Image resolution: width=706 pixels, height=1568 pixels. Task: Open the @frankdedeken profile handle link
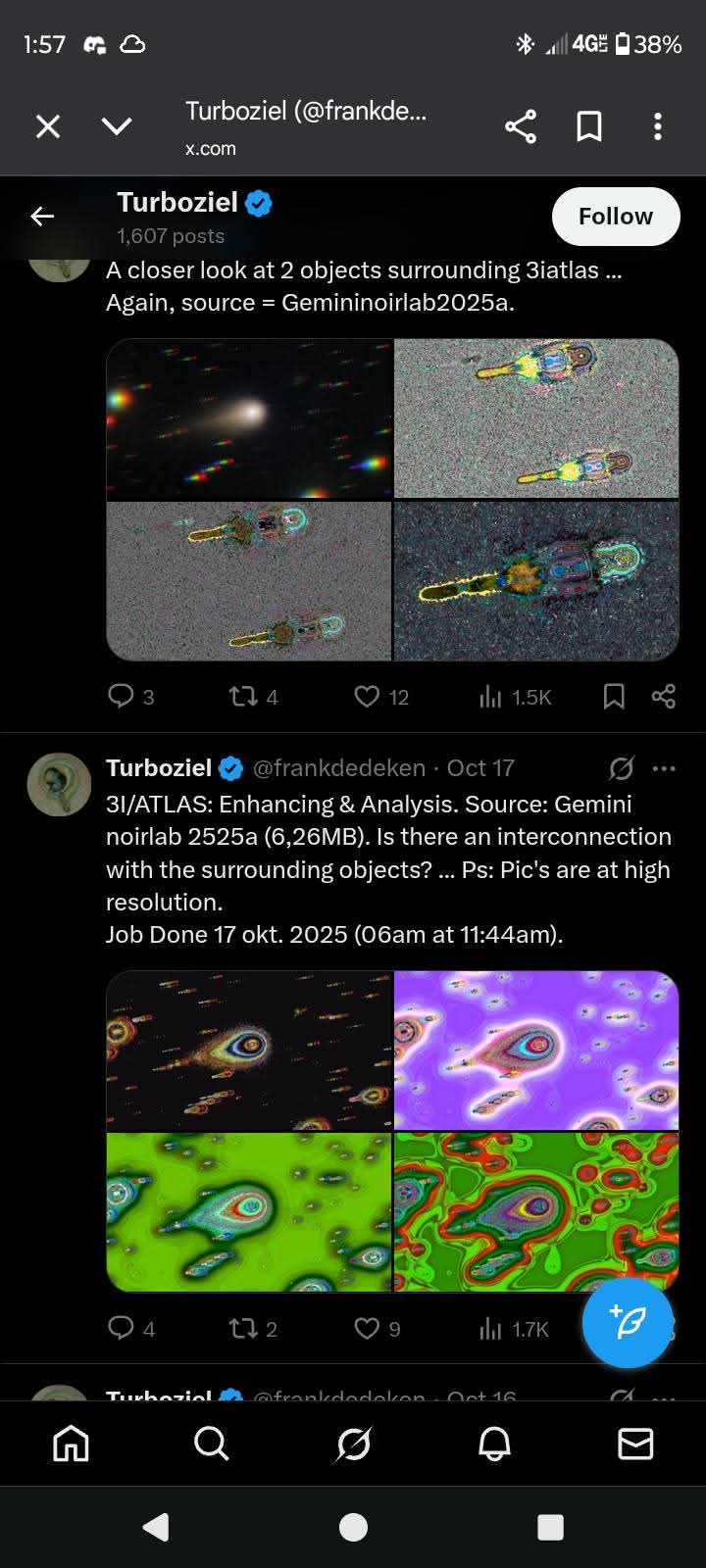click(339, 768)
